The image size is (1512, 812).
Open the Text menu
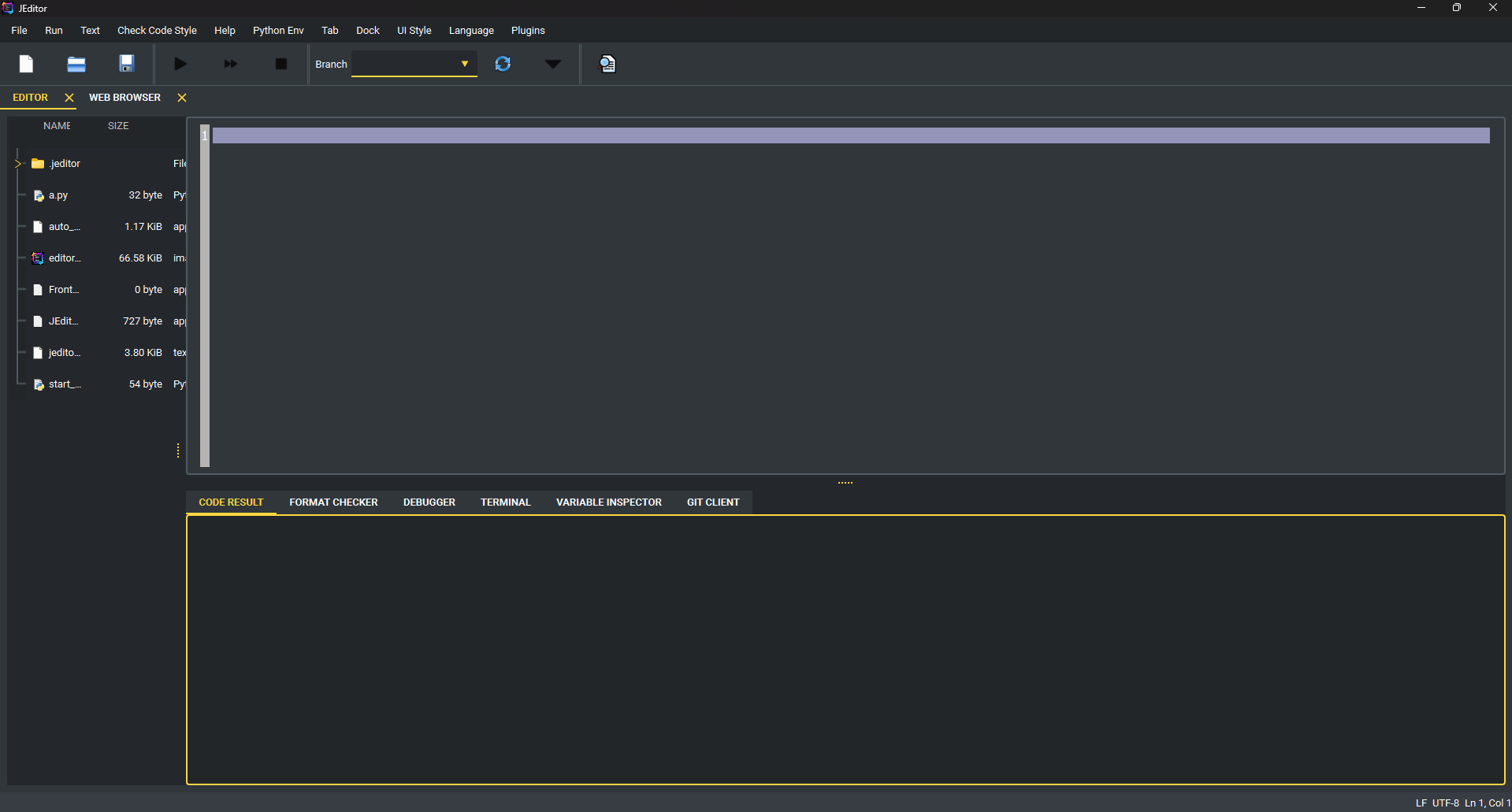click(x=90, y=31)
